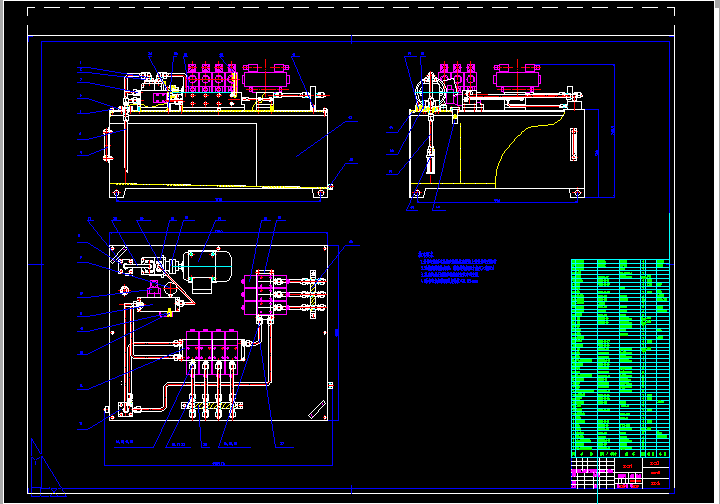The height and width of the screenshot is (504, 720).
Task: Select the level gauge in the side view
Action: tap(573, 143)
